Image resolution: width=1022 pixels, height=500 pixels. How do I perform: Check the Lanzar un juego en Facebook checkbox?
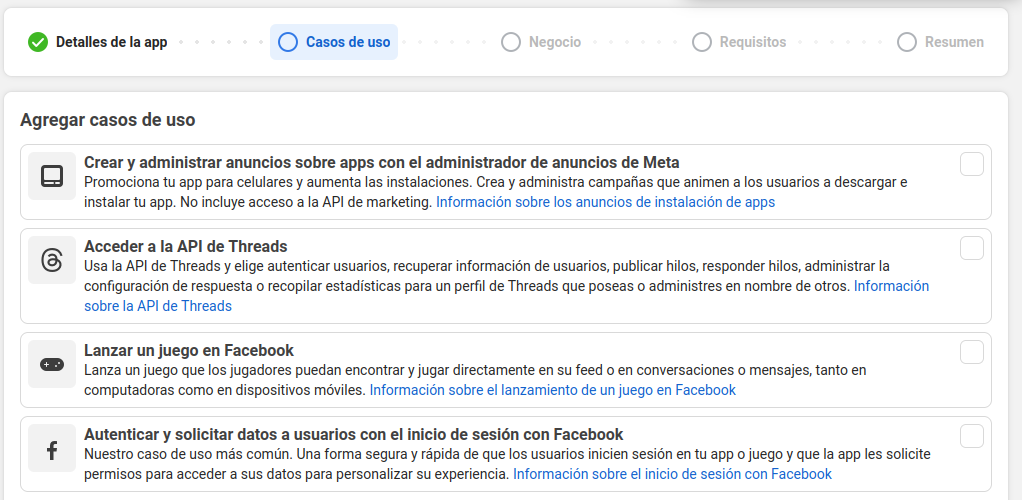tap(972, 352)
